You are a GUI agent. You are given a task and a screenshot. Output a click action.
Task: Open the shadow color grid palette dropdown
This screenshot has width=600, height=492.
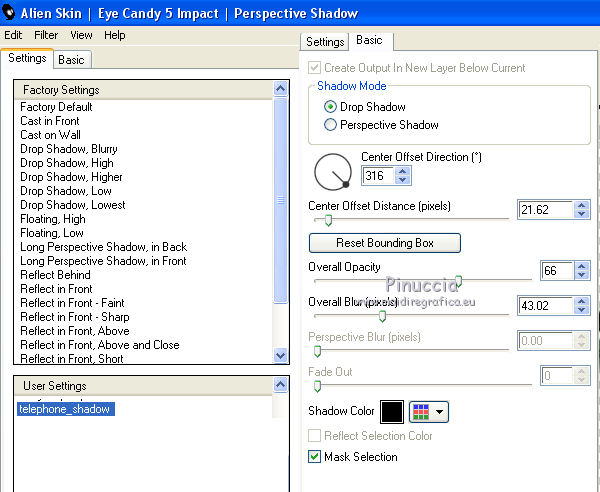(429, 412)
